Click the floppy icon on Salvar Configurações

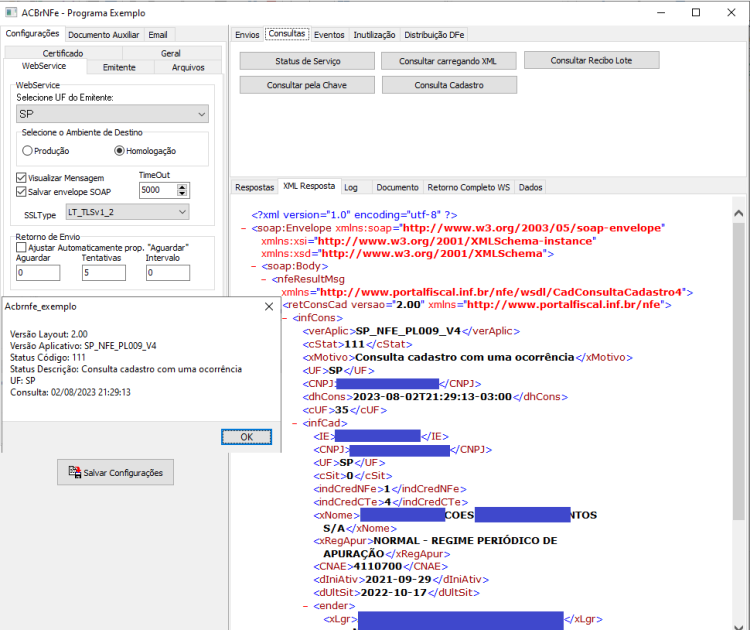[x=74, y=472]
